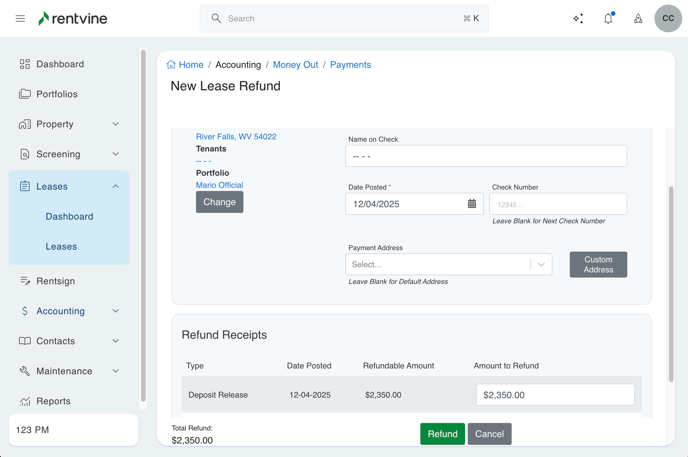The image size is (688, 457).
Task: Click the Amount to Refund field
Action: (x=555, y=395)
